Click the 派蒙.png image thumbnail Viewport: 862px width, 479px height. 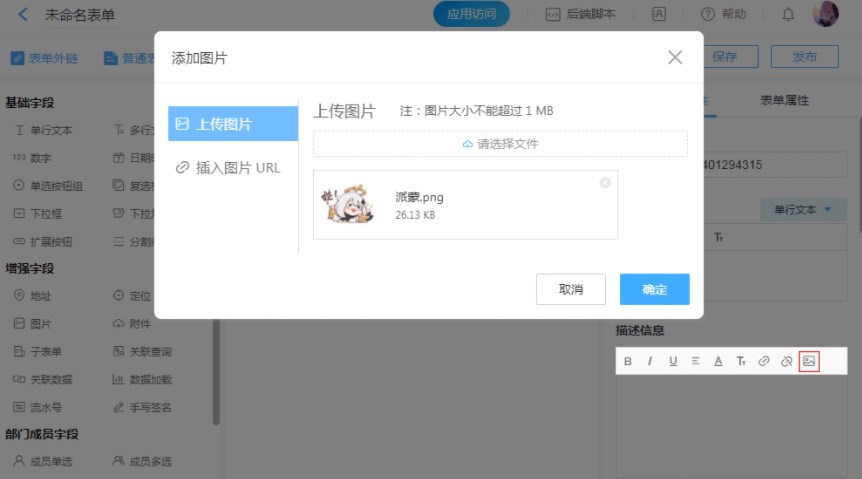[x=348, y=204]
